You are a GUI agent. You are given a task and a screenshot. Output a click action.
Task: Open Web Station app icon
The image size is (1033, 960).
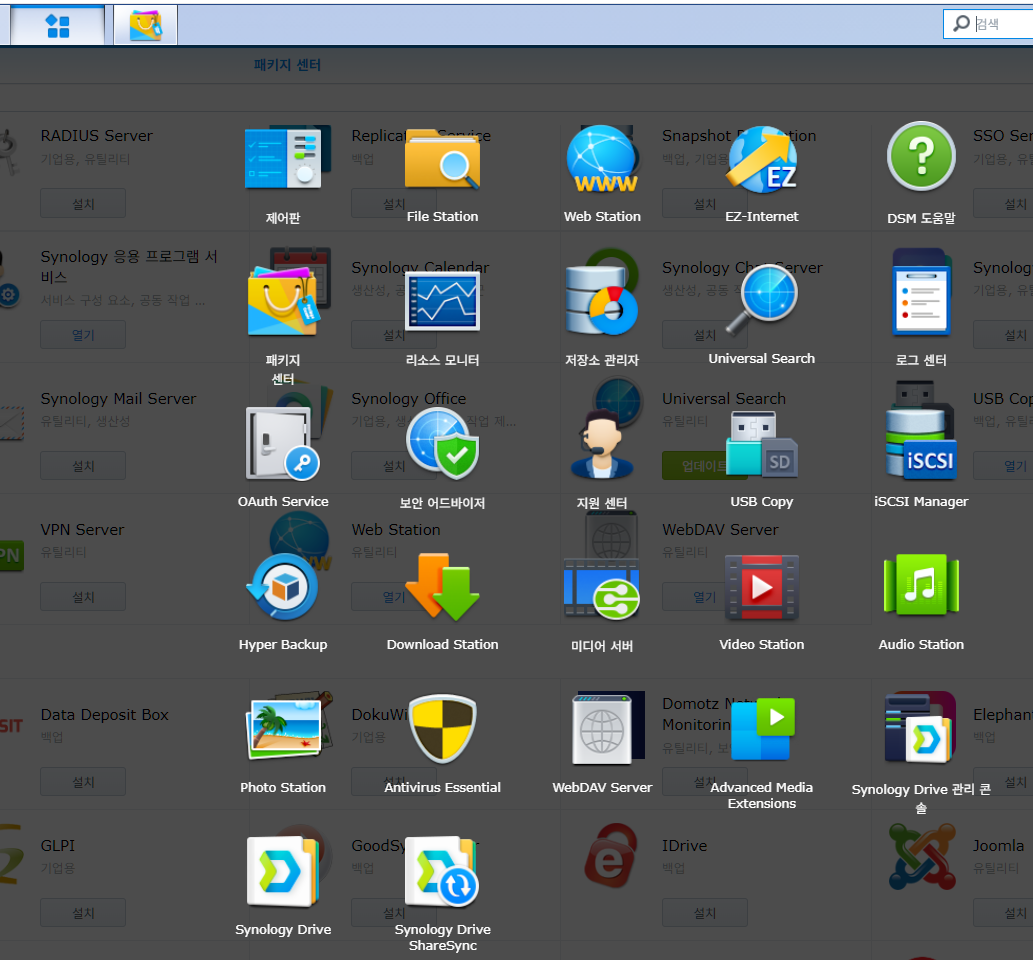click(602, 158)
